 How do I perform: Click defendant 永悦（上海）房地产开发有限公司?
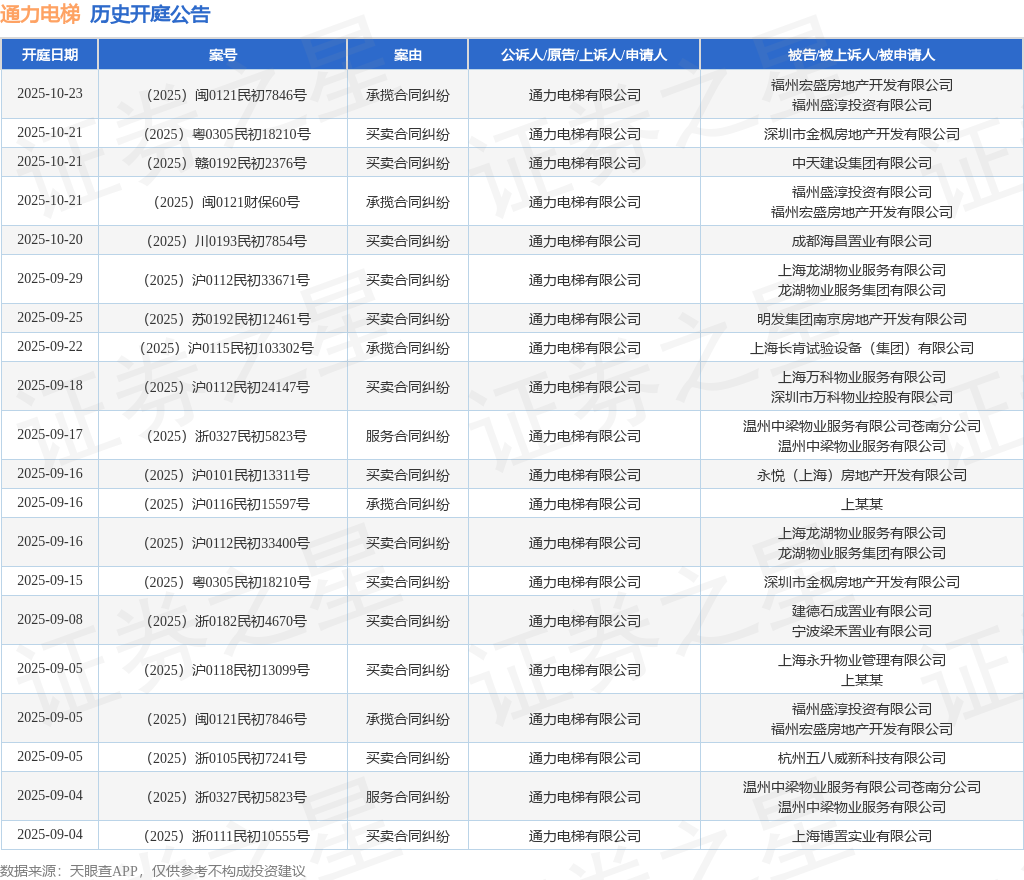pyautogui.click(x=861, y=475)
